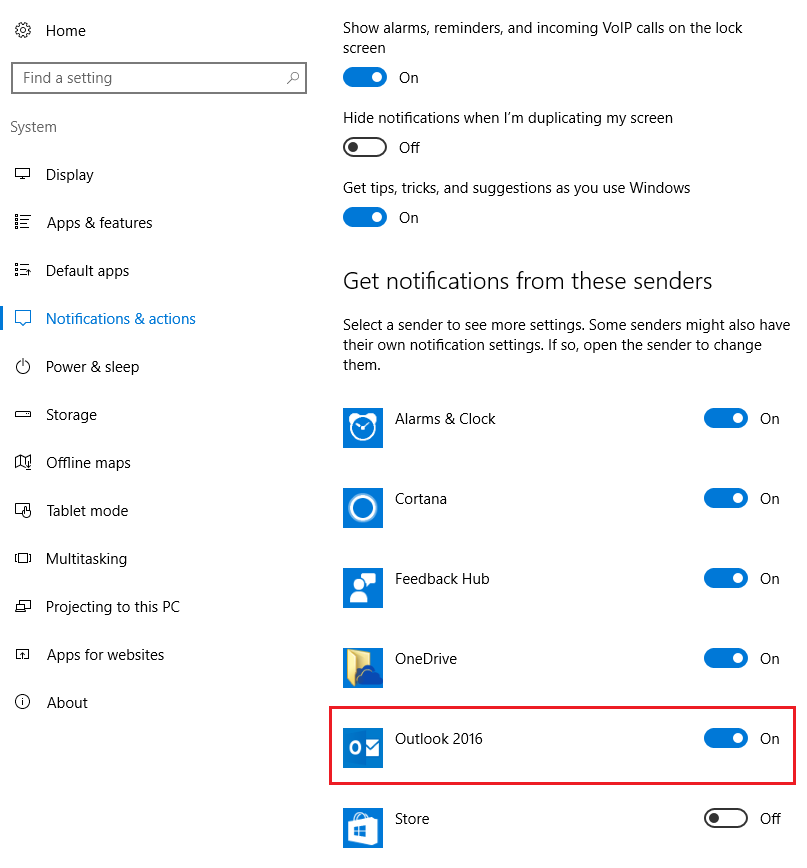Open Power & sleep settings
Viewport: 807px width, 868px height.
[92, 367]
